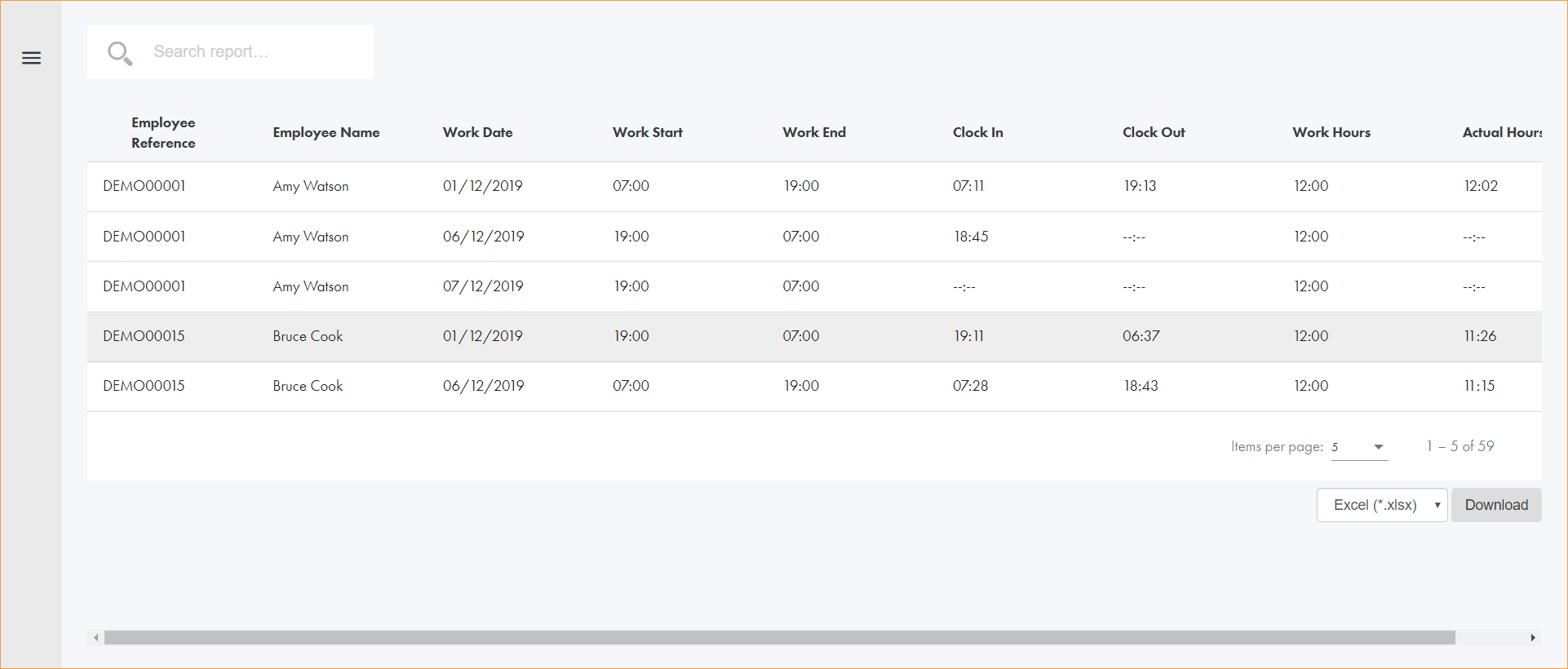Type in the Search report field

pyautogui.click(x=253, y=52)
